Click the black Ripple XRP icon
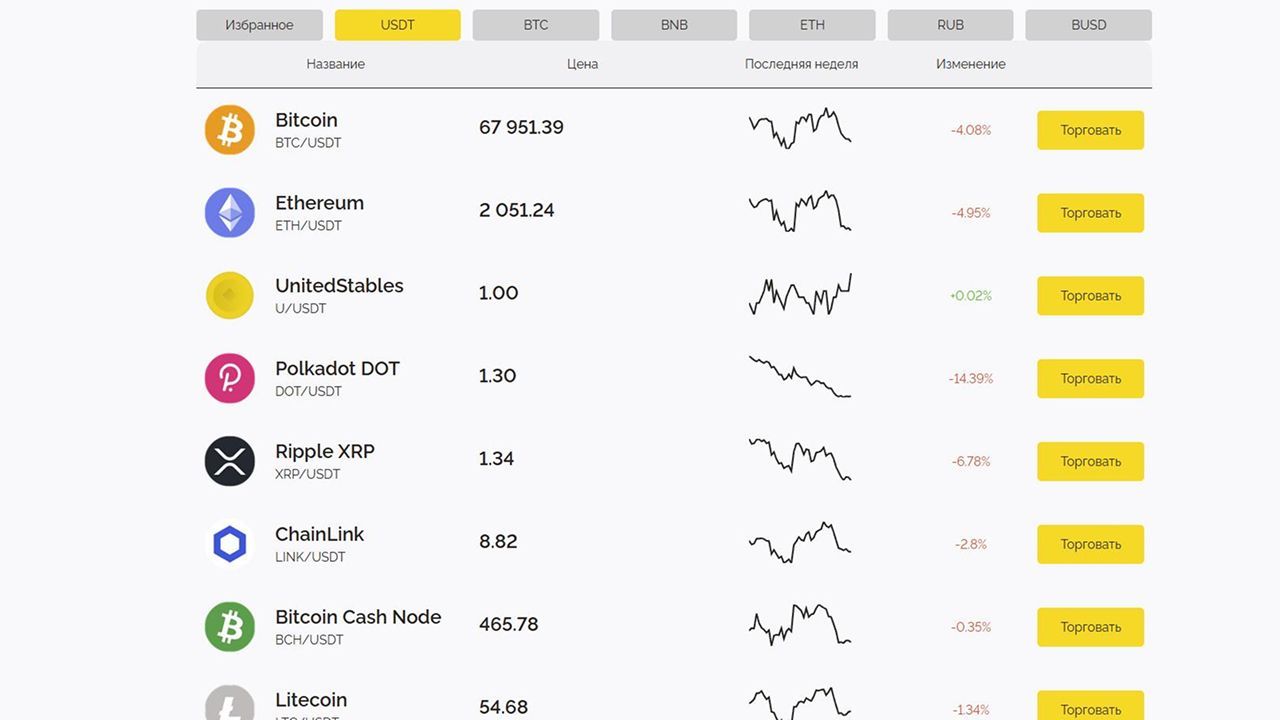1280x720 pixels. [x=230, y=462]
